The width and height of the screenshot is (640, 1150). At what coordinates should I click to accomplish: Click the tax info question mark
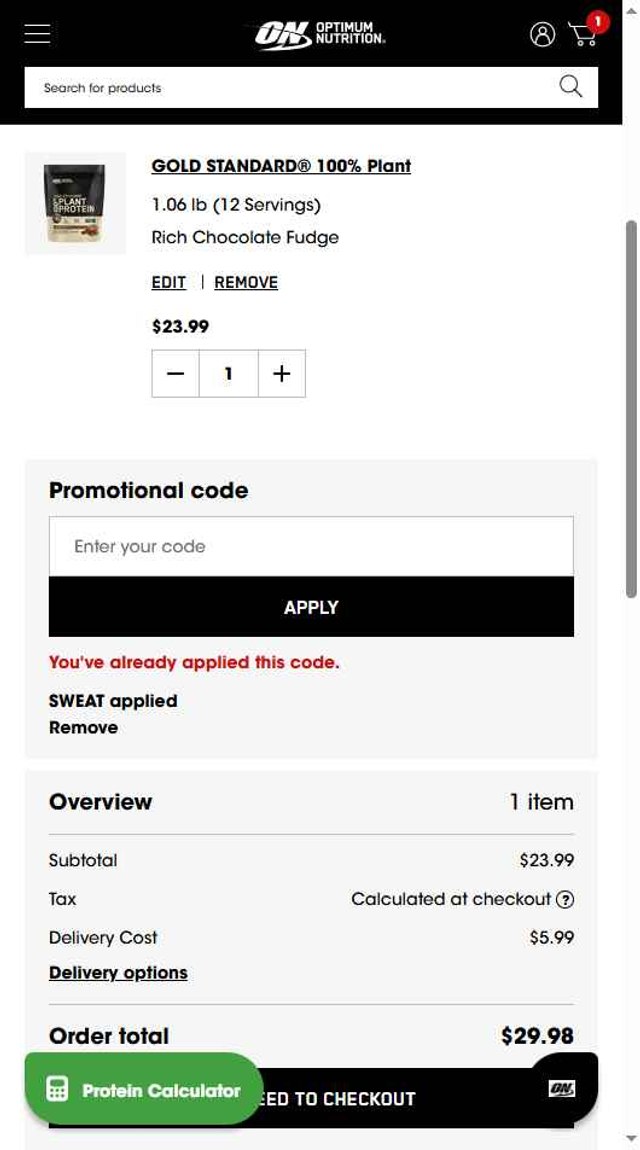click(565, 899)
